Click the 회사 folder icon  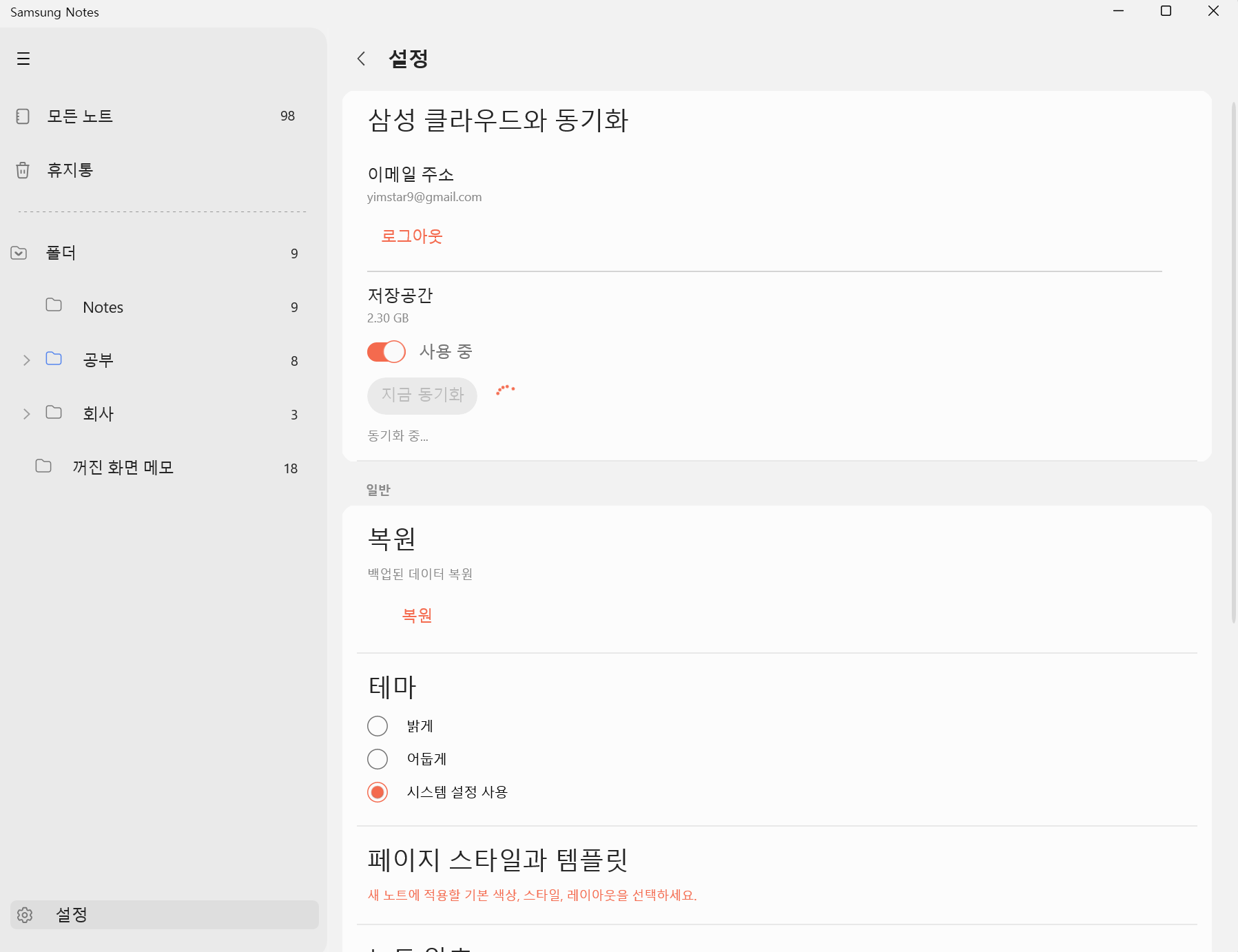54,413
